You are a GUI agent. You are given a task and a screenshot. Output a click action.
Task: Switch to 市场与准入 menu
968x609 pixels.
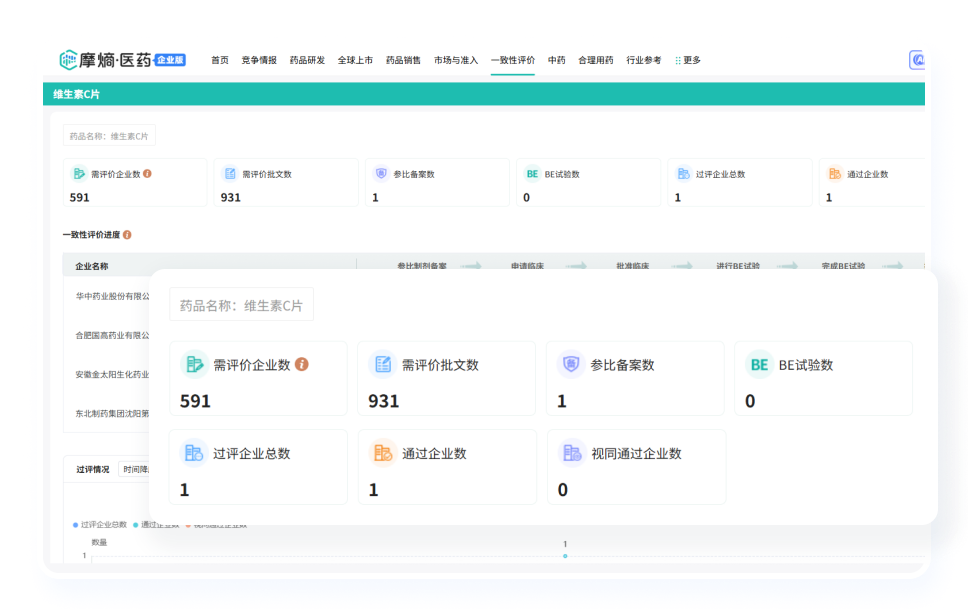tap(456, 60)
